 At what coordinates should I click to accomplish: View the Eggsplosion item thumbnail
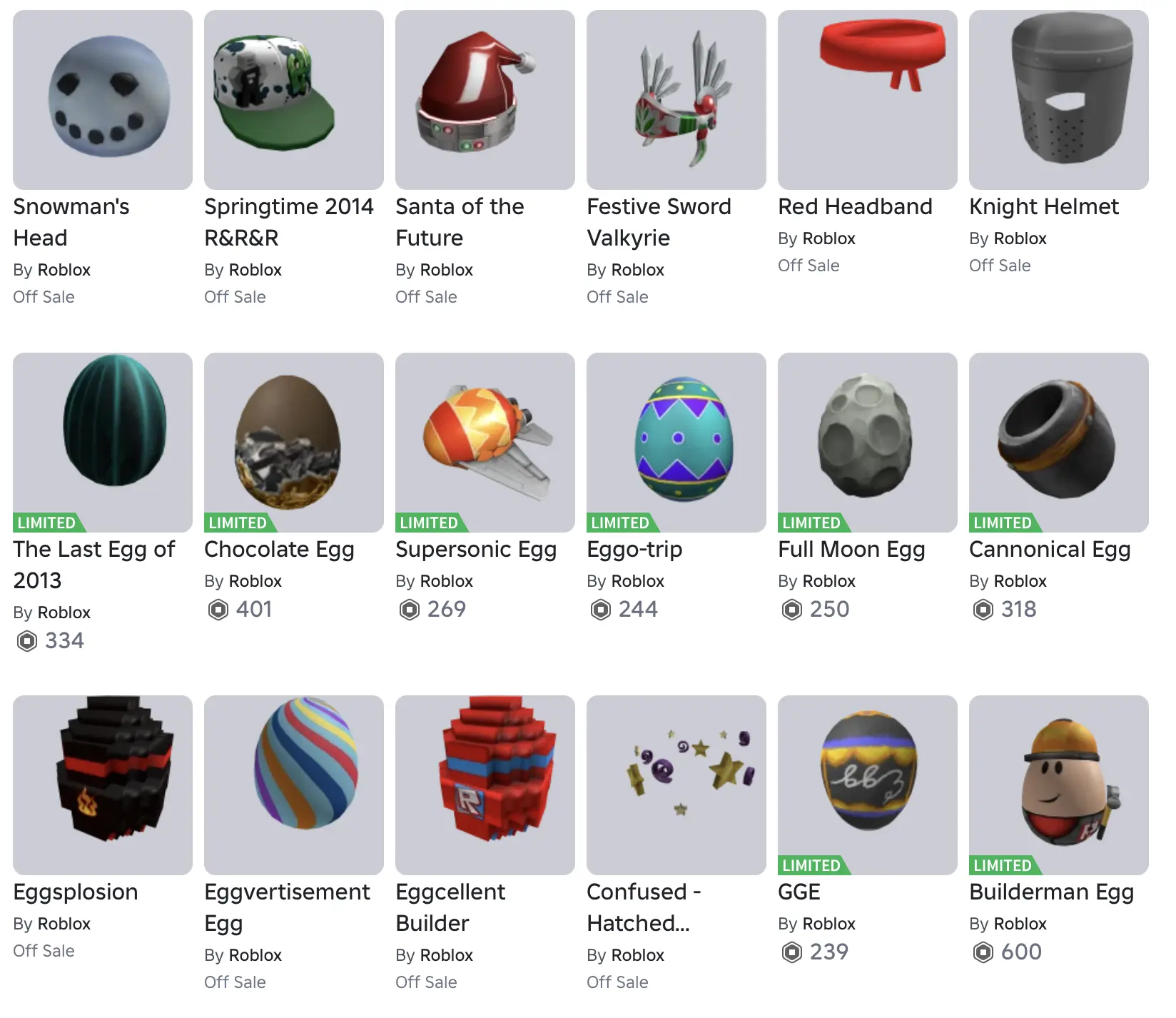[x=103, y=785]
